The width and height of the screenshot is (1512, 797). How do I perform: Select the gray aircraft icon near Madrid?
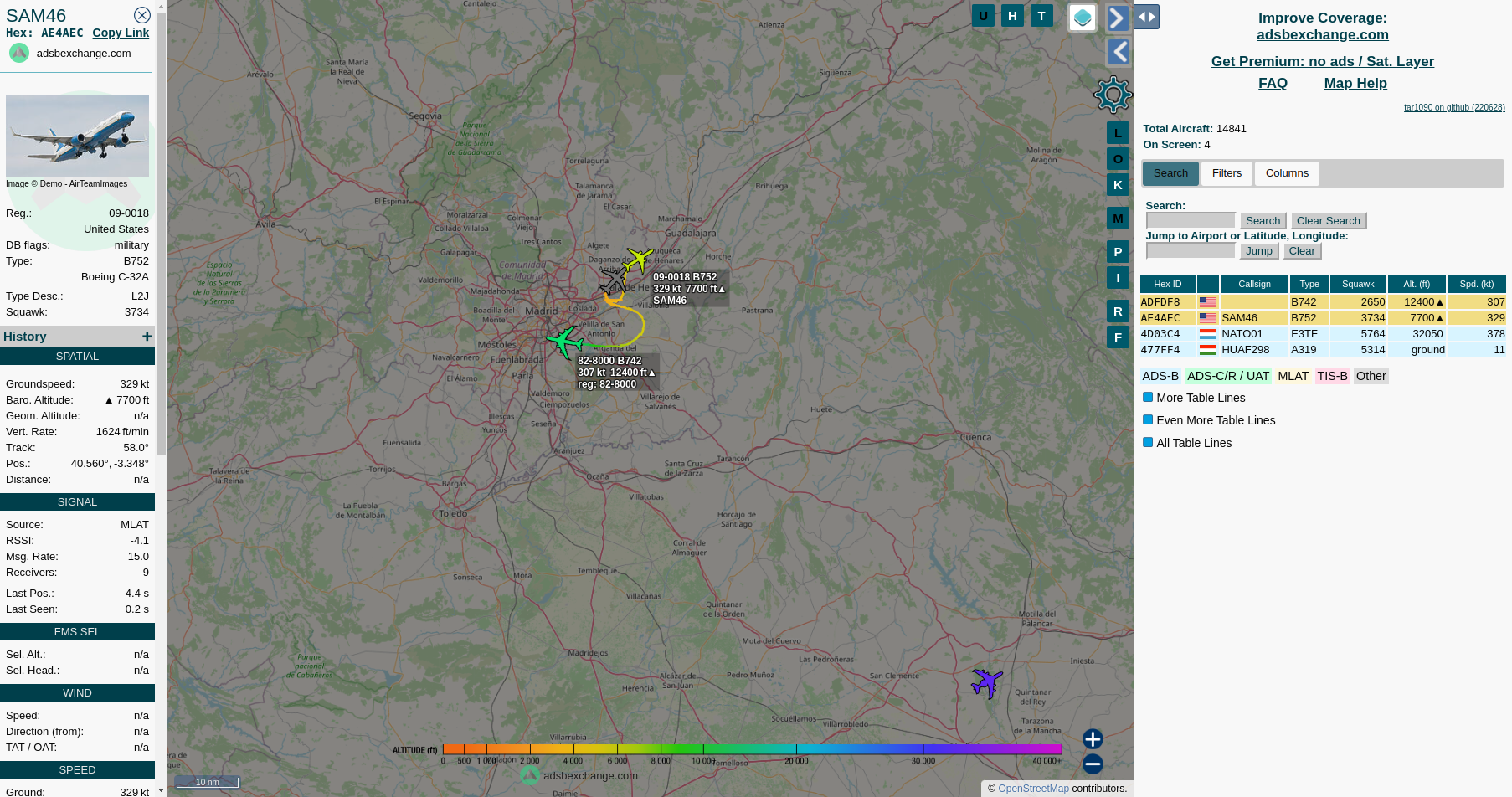pos(614,280)
